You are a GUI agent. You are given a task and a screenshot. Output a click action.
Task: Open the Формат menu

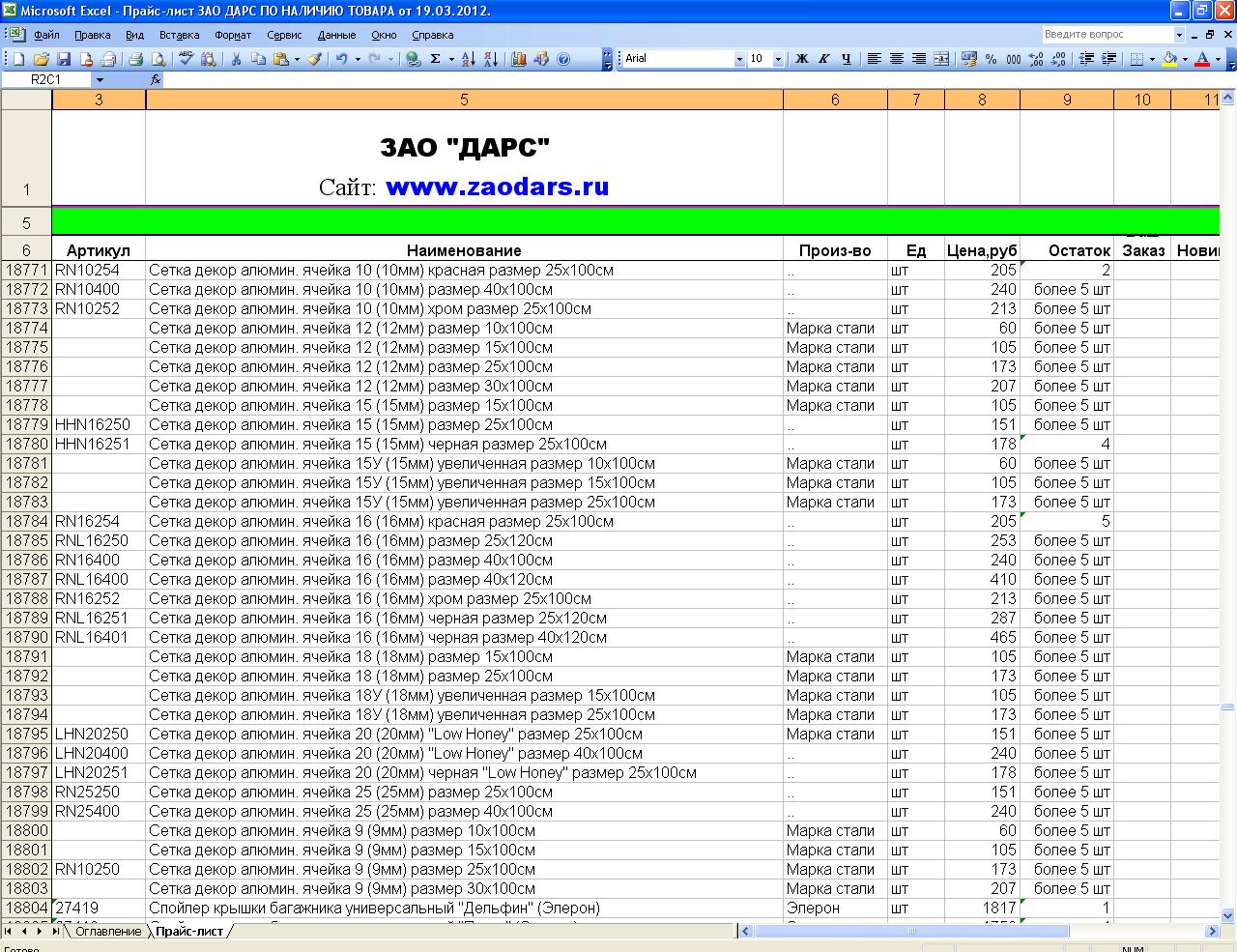233,35
